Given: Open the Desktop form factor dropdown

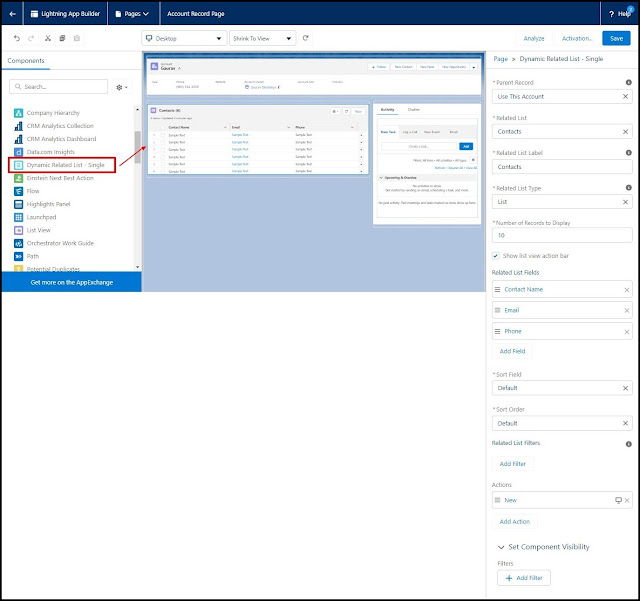Looking at the screenshot, I should tap(184, 38).
